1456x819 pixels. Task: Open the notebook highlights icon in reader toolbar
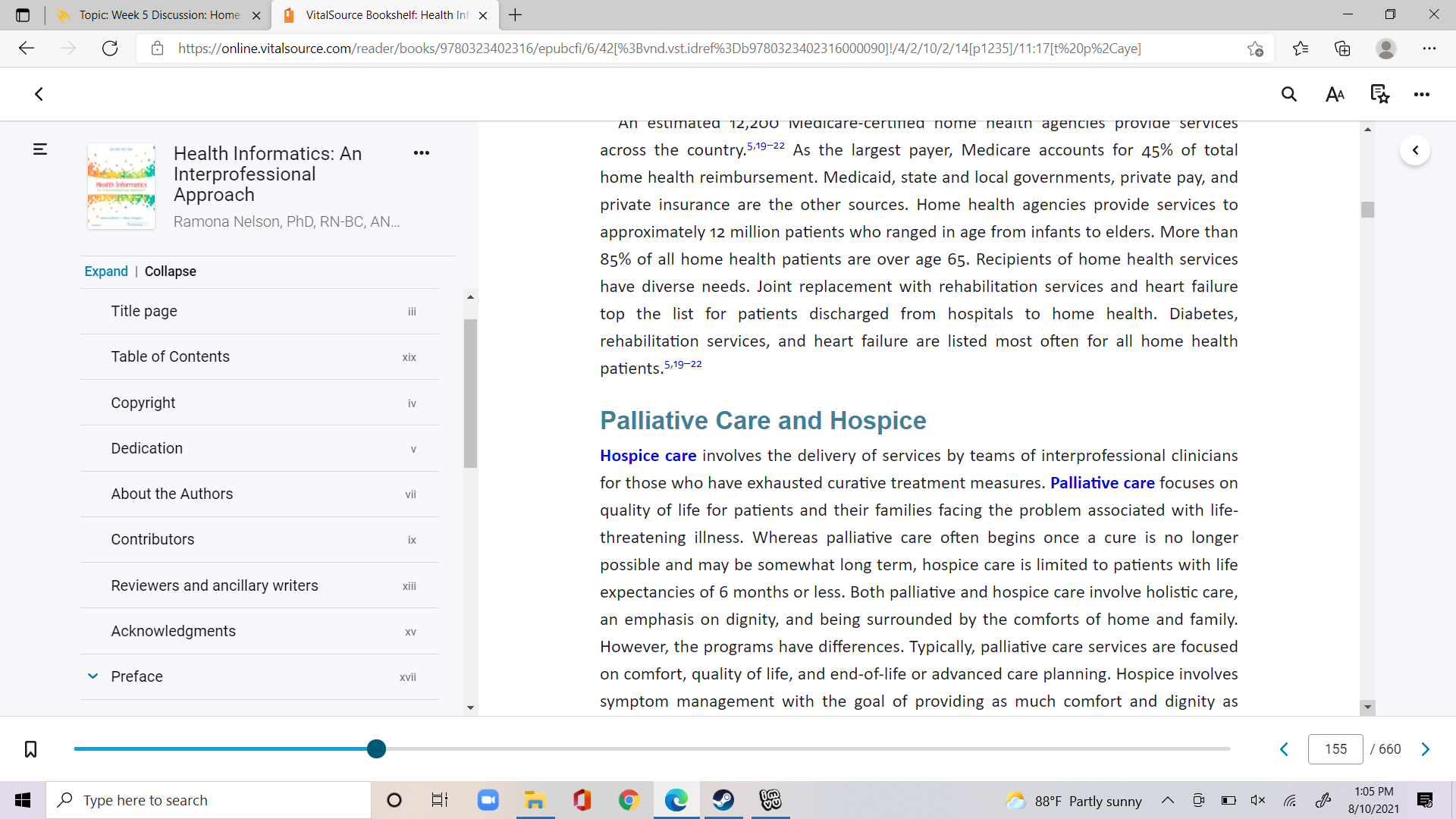pos(1379,94)
